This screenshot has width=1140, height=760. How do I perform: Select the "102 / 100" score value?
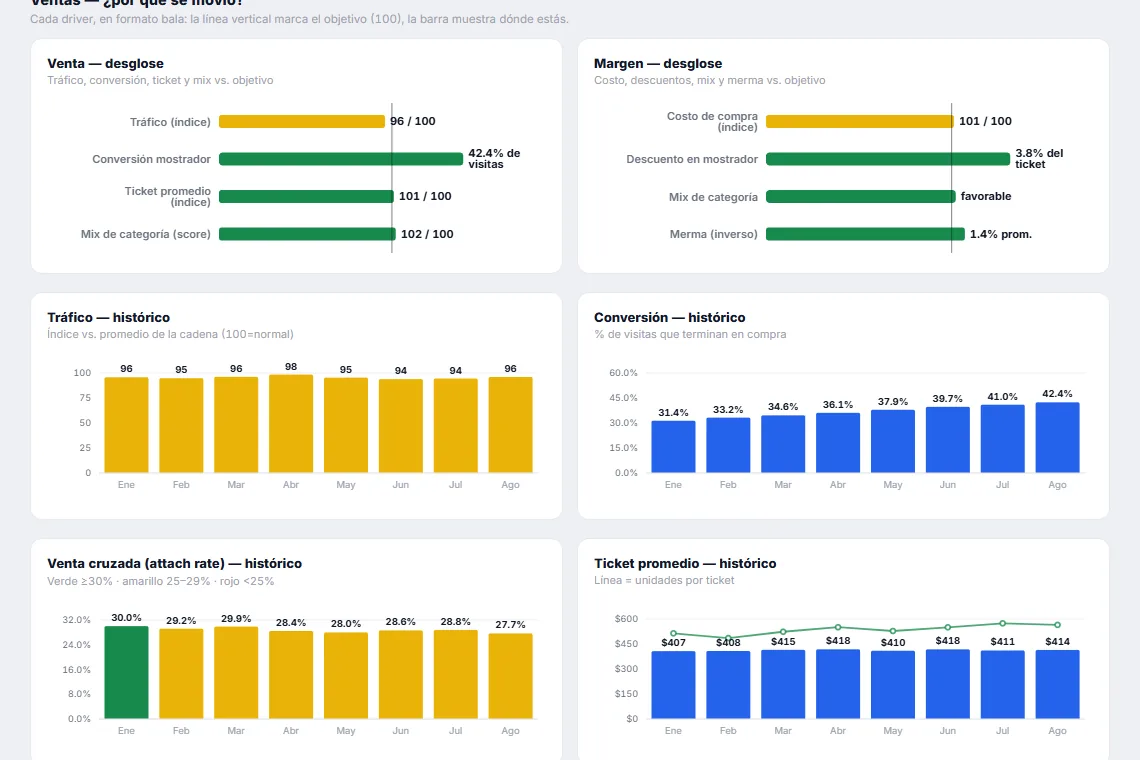click(428, 234)
